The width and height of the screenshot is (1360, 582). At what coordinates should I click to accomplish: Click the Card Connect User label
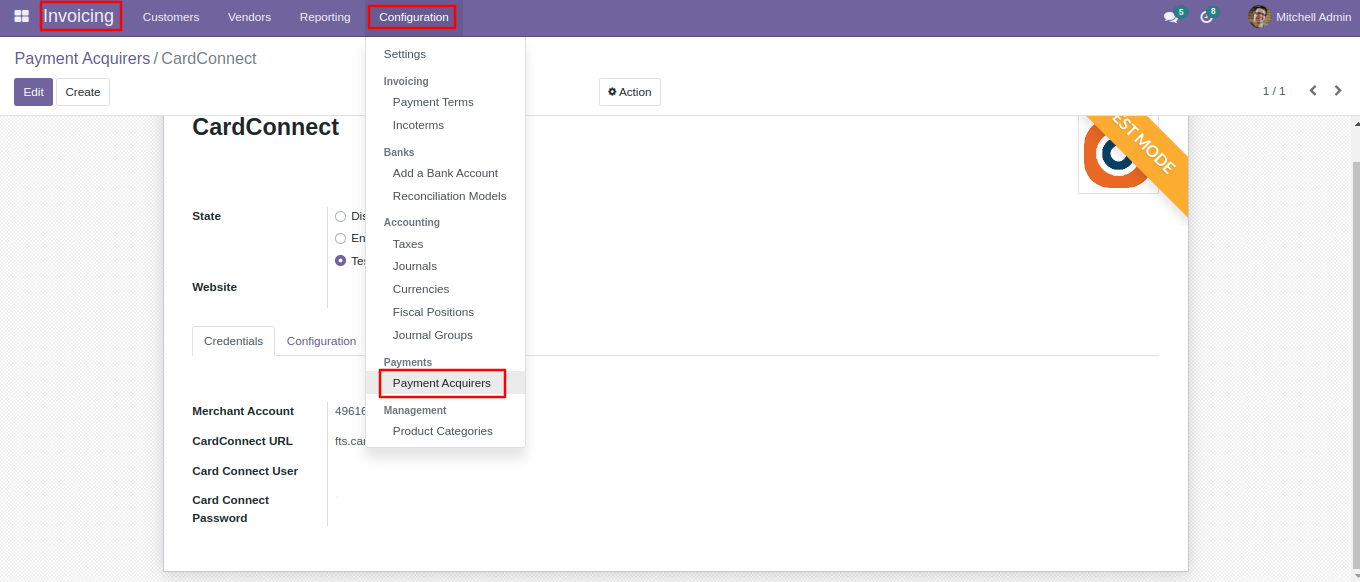click(245, 471)
